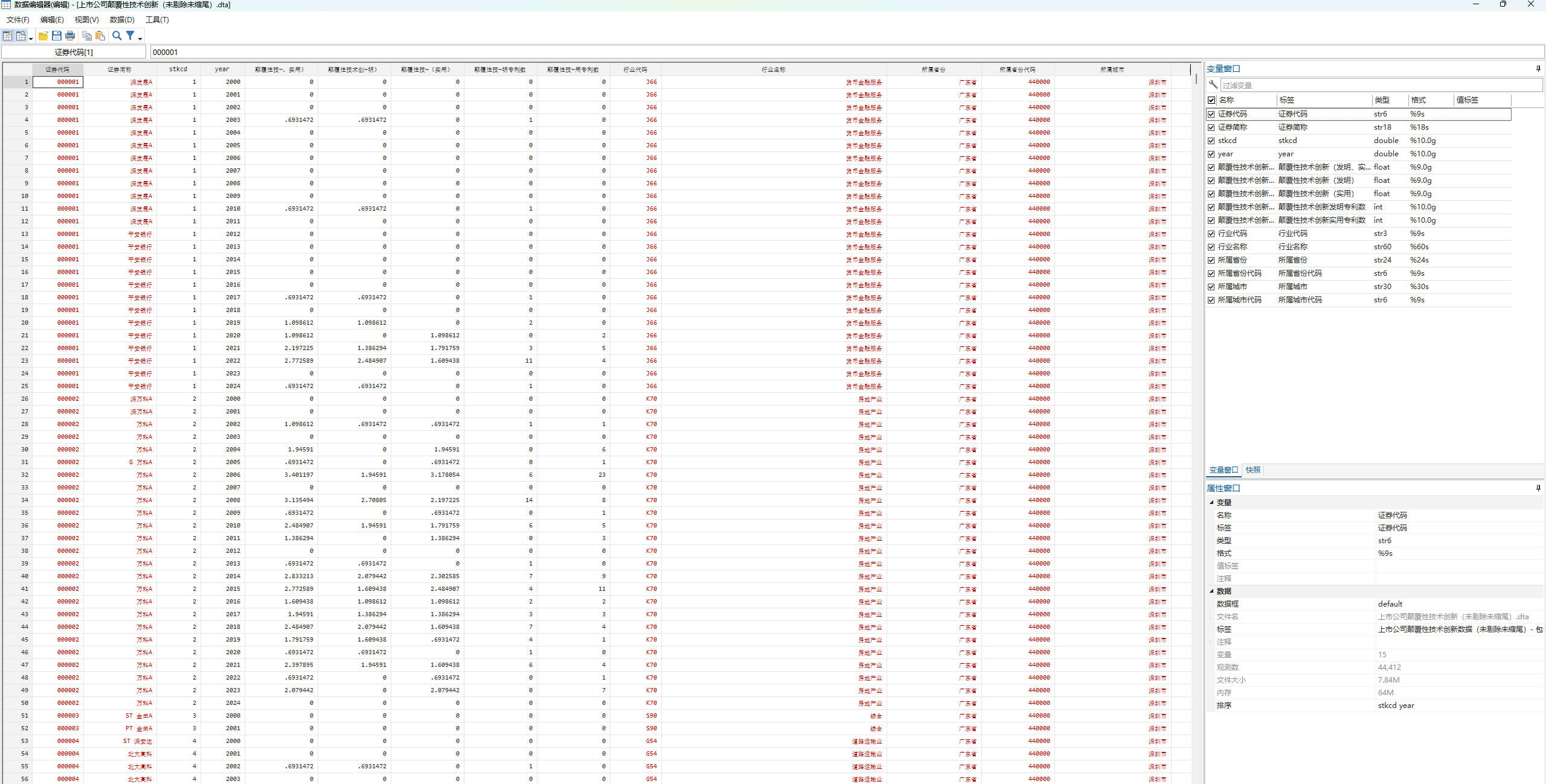Toggle the 所属城市 variable checkbox
Viewport: 1546px width, 784px height.
1211,287
